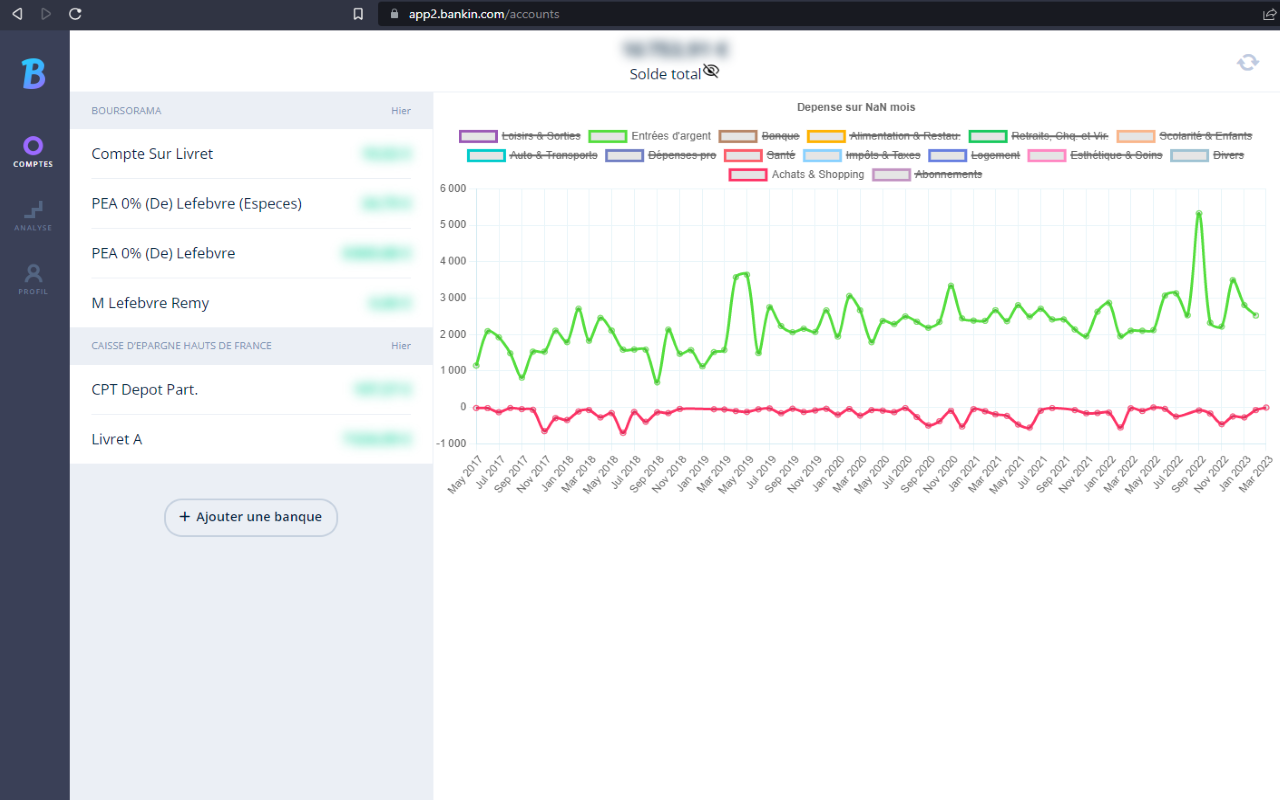
Task: Click the Ajouter une banque button
Action: pos(251,517)
